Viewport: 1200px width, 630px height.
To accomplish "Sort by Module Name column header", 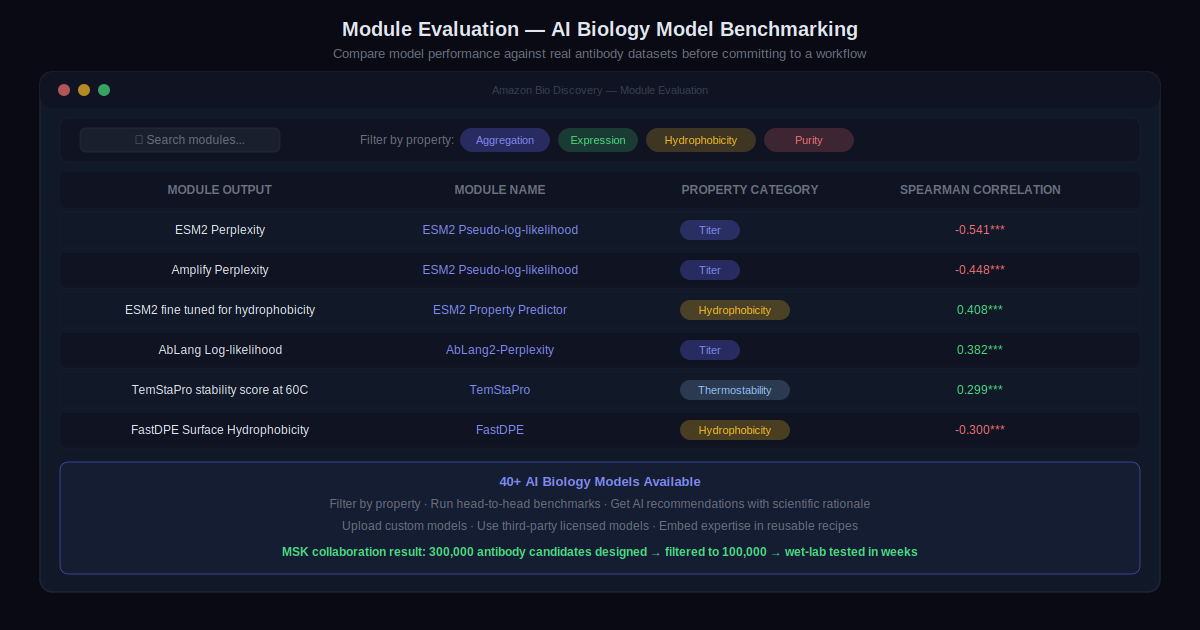I will 500,190.
